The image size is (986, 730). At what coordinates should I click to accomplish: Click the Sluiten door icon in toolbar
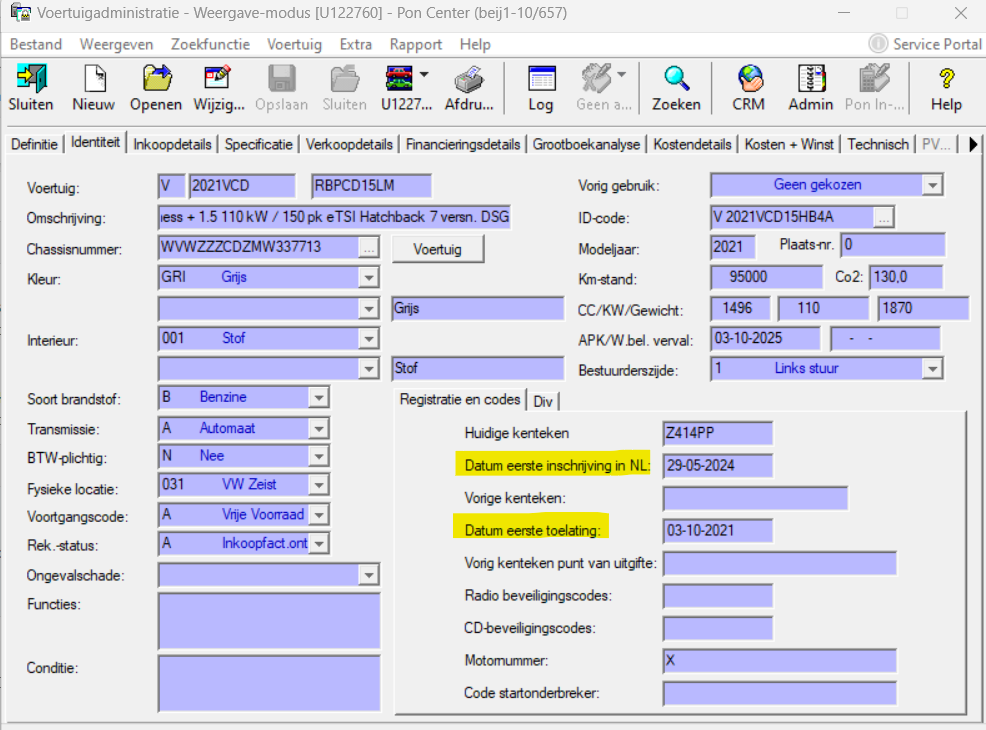coord(31,79)
